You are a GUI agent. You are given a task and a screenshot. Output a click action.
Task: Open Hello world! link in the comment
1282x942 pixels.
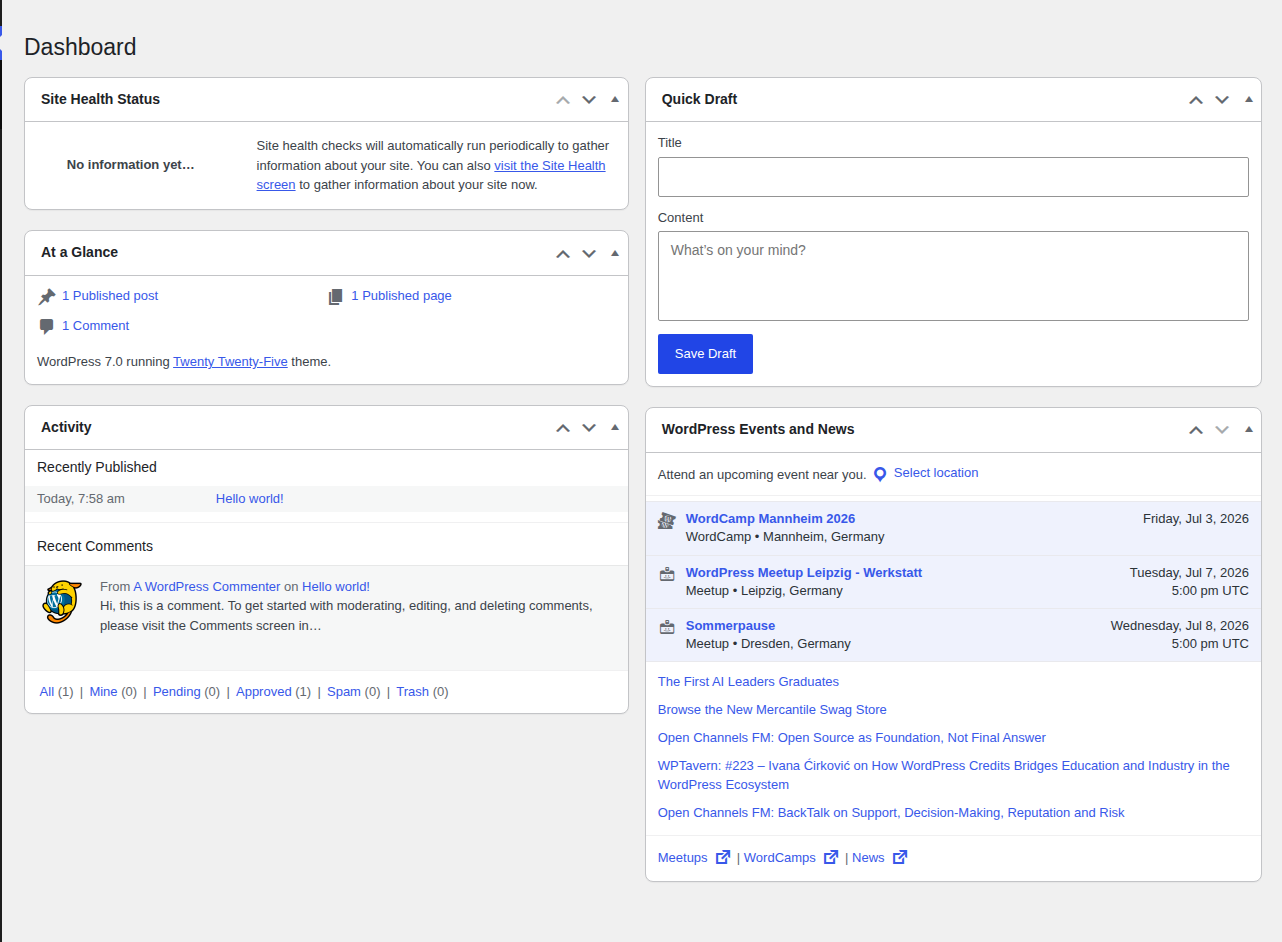click(x=336, y=587)
